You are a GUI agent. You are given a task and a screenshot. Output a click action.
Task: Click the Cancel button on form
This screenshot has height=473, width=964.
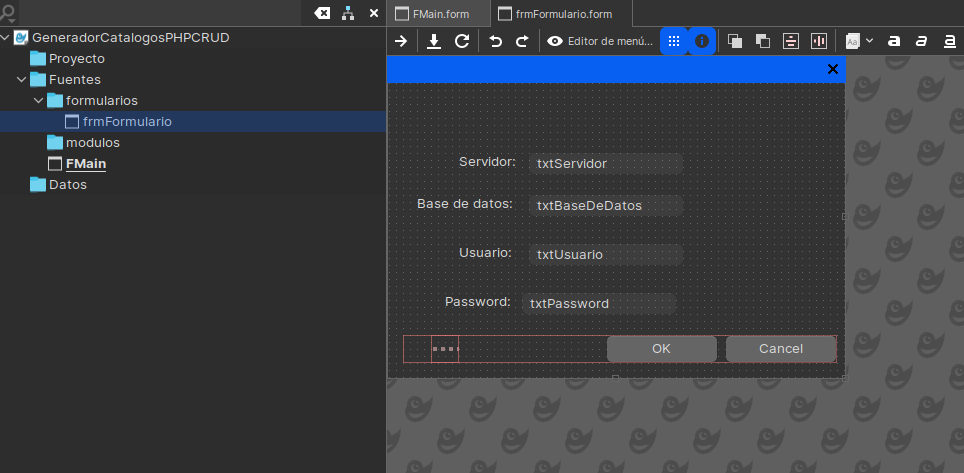780,348
